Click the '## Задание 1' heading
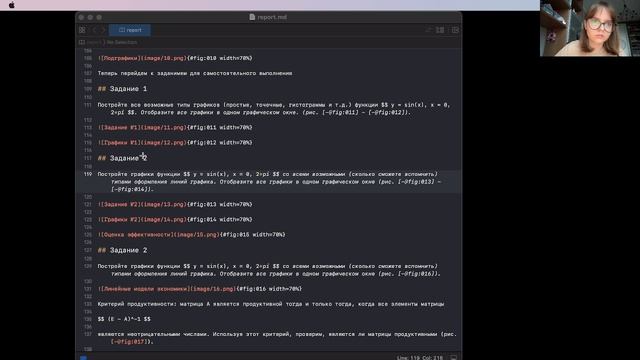The width and height of the screenshot is (640, 360). (122, 89)
